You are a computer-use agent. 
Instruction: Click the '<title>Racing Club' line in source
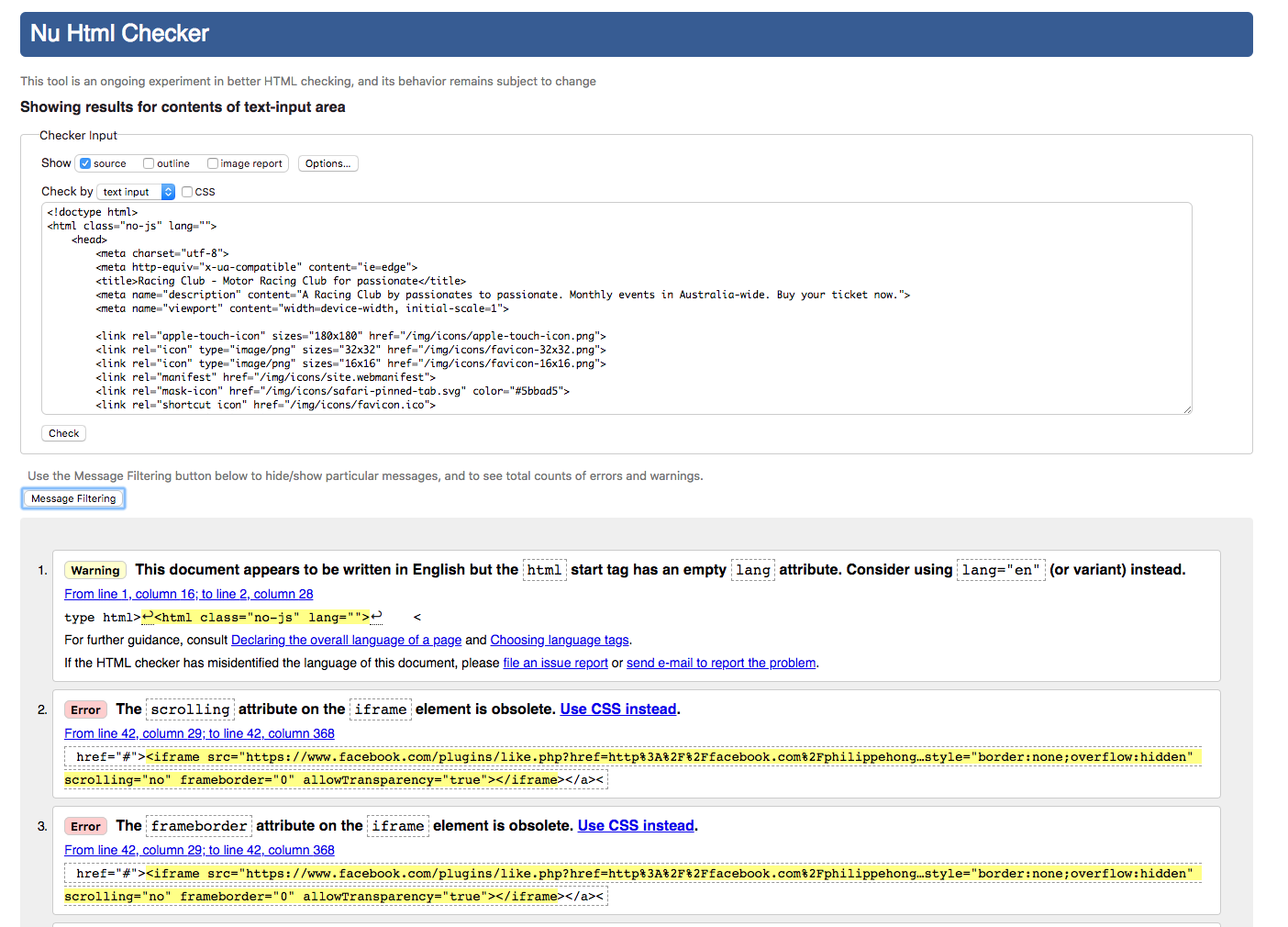281,281
